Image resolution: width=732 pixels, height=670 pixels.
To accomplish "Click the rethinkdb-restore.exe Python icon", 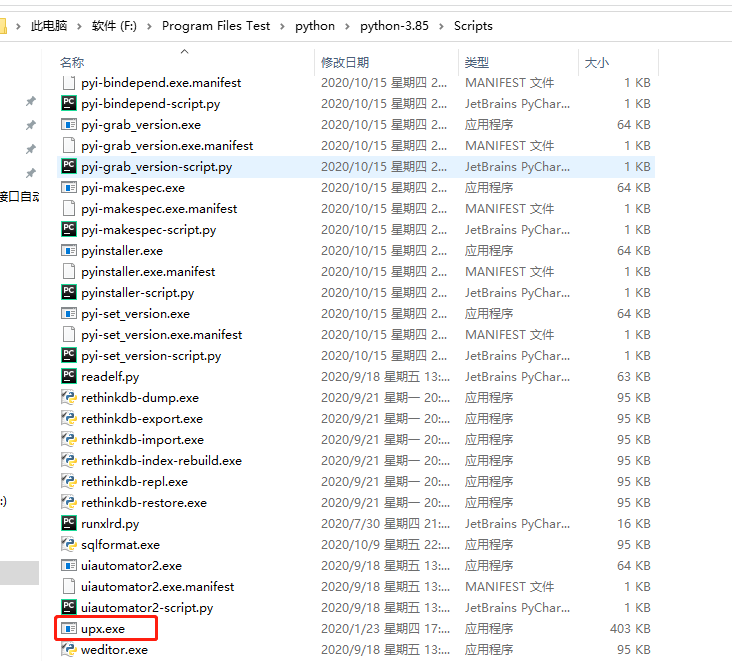I will pos(69,502).
